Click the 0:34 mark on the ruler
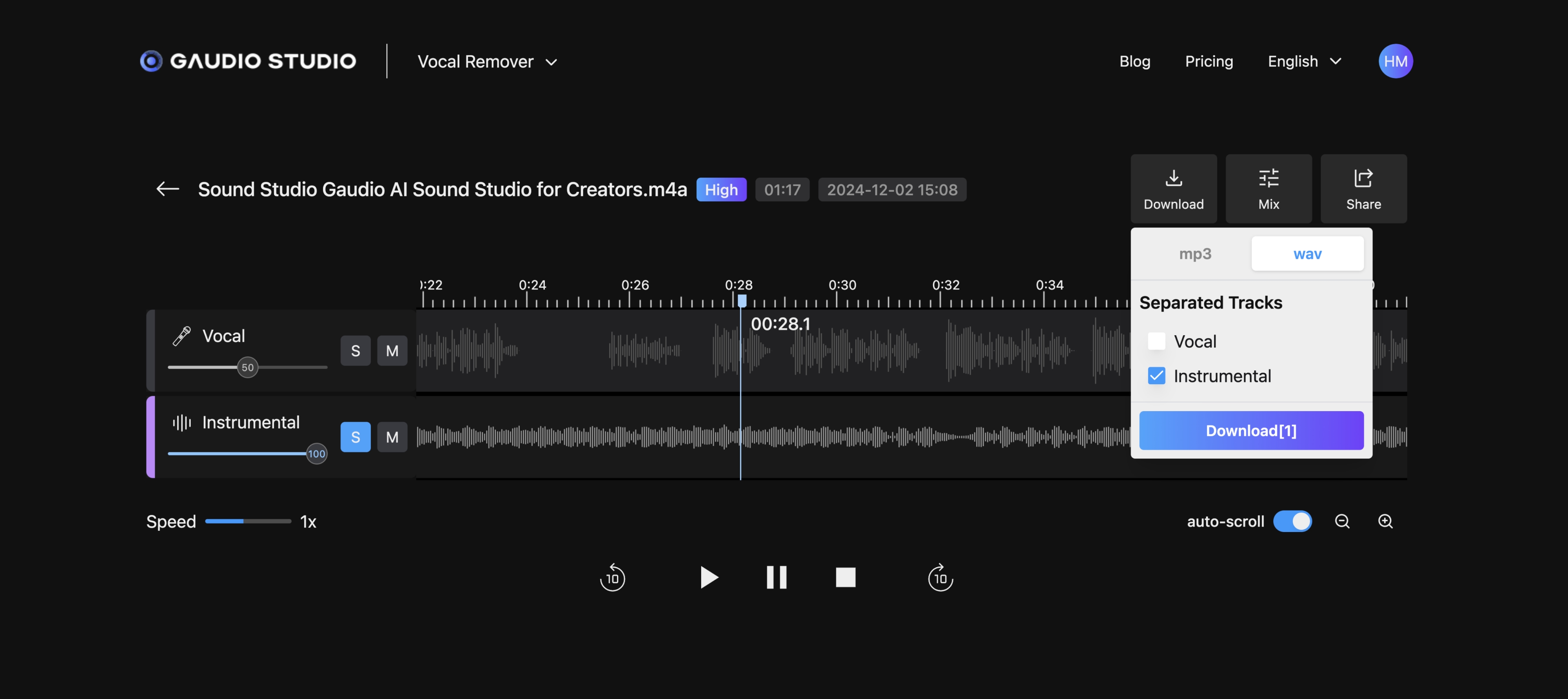Screen dimensions: 1568x699 point(1049,285)
